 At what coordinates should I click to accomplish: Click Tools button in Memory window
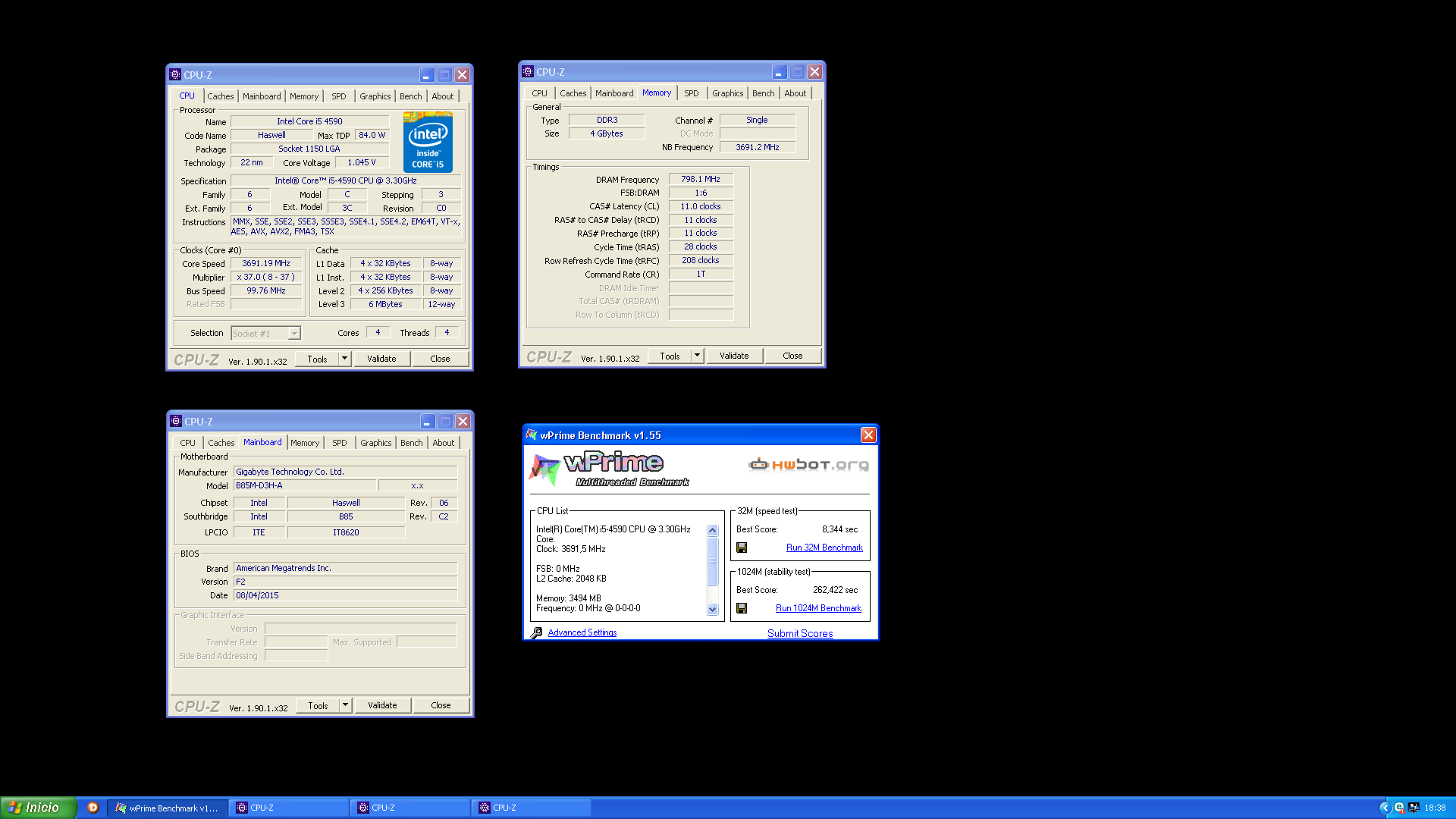click(670, 356)
